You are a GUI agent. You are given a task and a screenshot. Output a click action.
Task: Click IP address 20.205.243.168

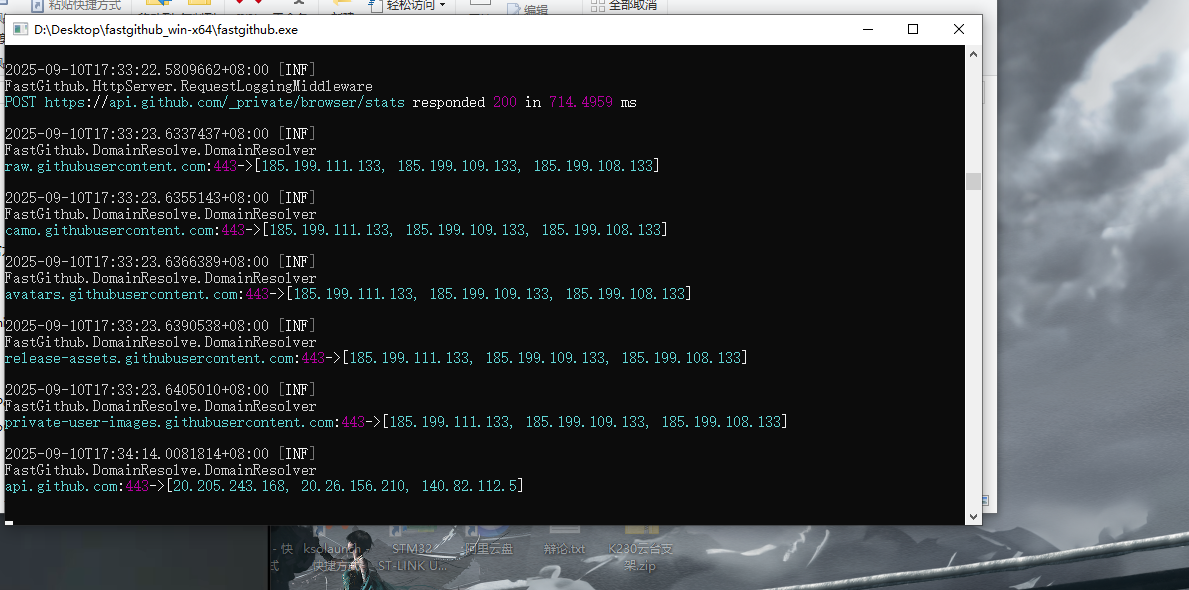[x=230, y=486]
